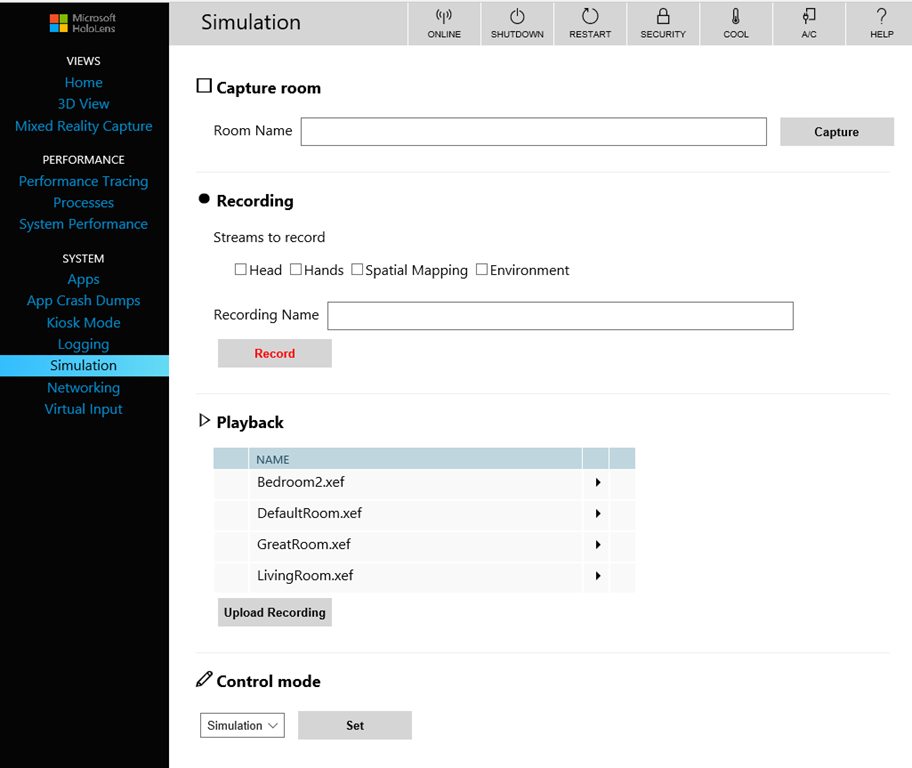Click the Online status icon
Viewport: 912px width, 768px height.
coord(444,17)
